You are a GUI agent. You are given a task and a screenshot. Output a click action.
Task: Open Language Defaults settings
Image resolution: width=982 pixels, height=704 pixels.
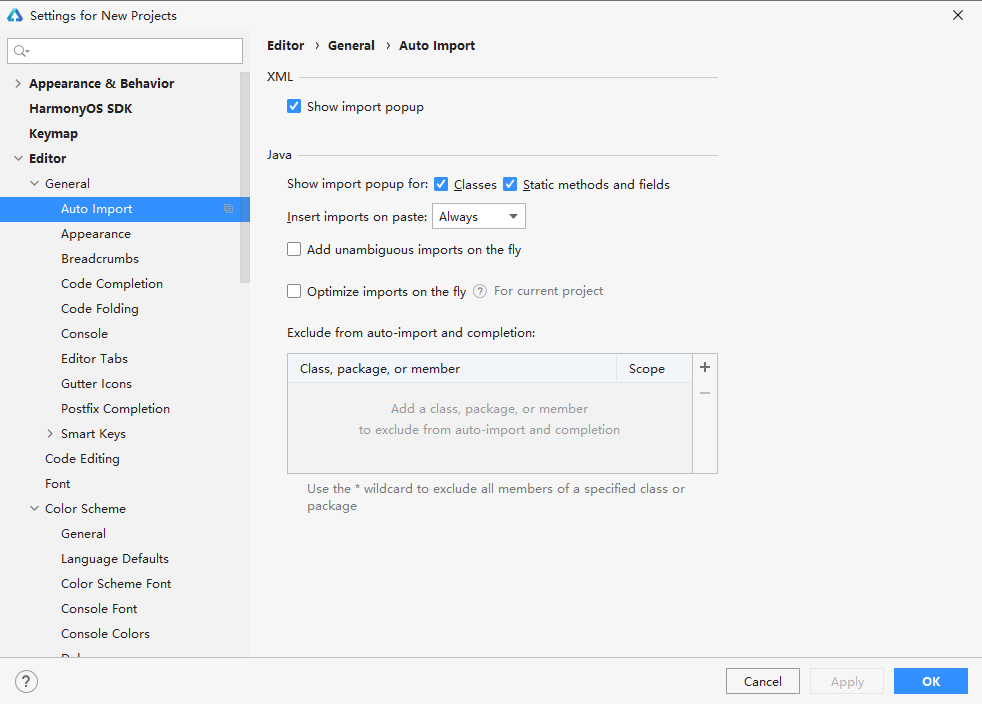[x=115, y=559]
